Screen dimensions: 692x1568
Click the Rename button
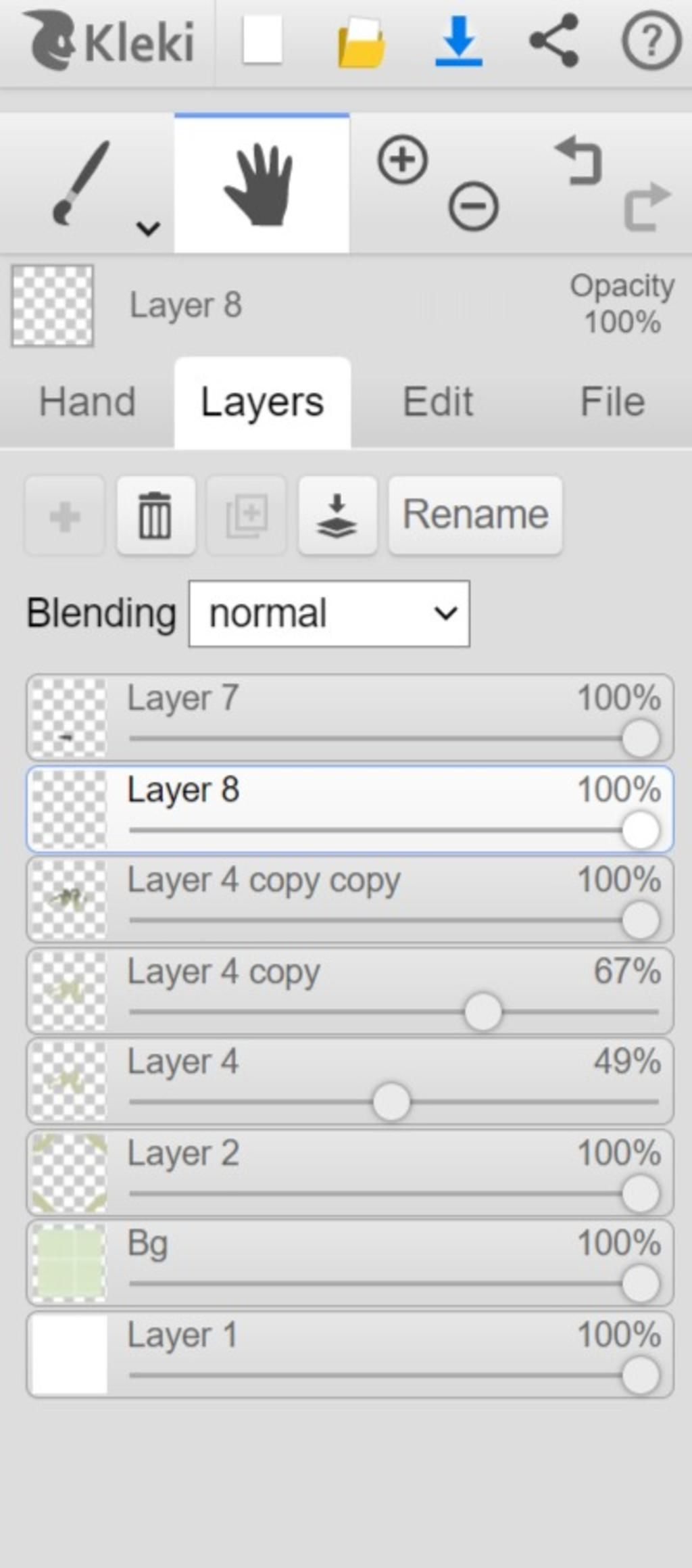coord(475,515)
